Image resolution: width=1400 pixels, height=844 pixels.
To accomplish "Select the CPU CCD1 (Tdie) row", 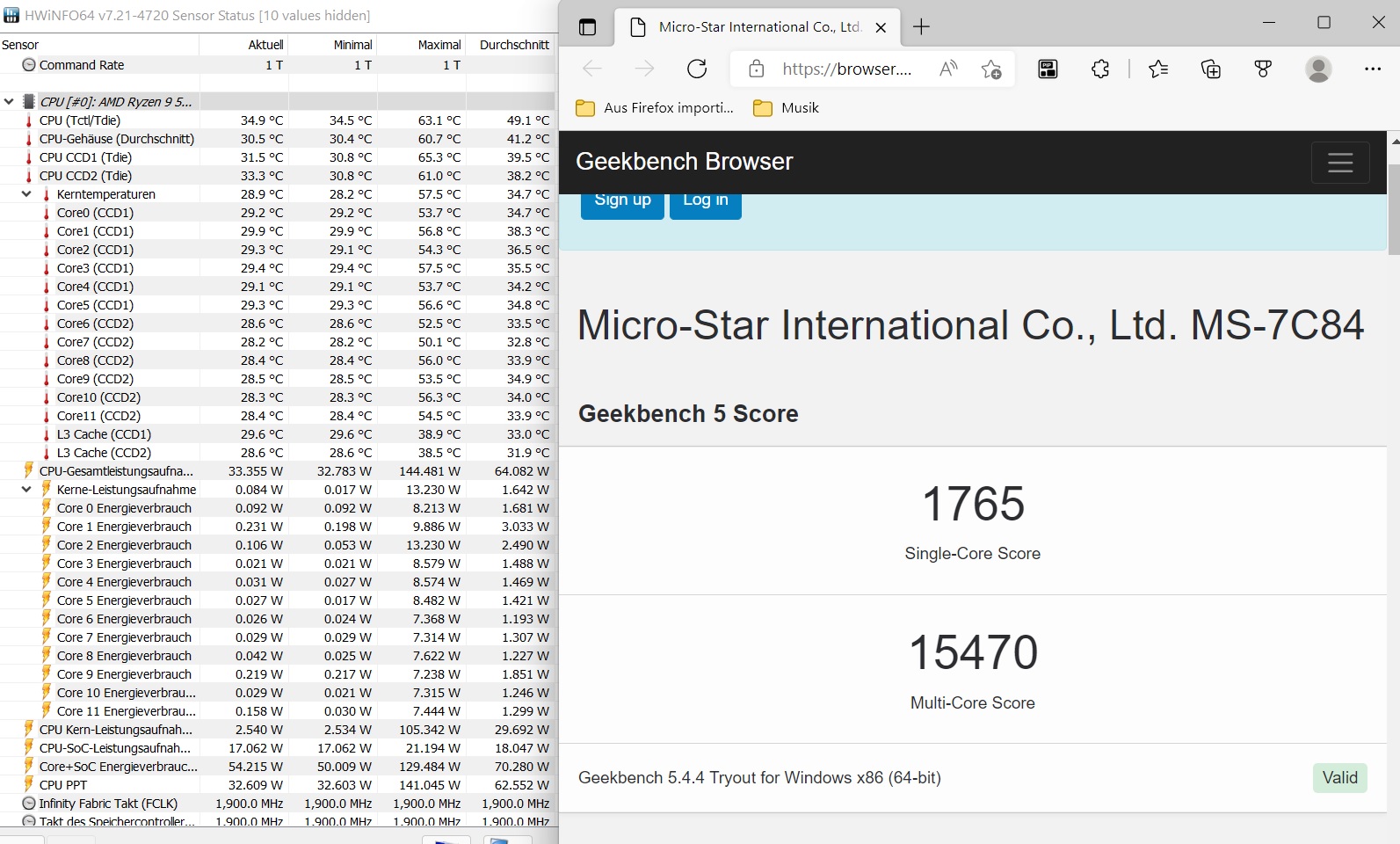I will coord(278,157).
